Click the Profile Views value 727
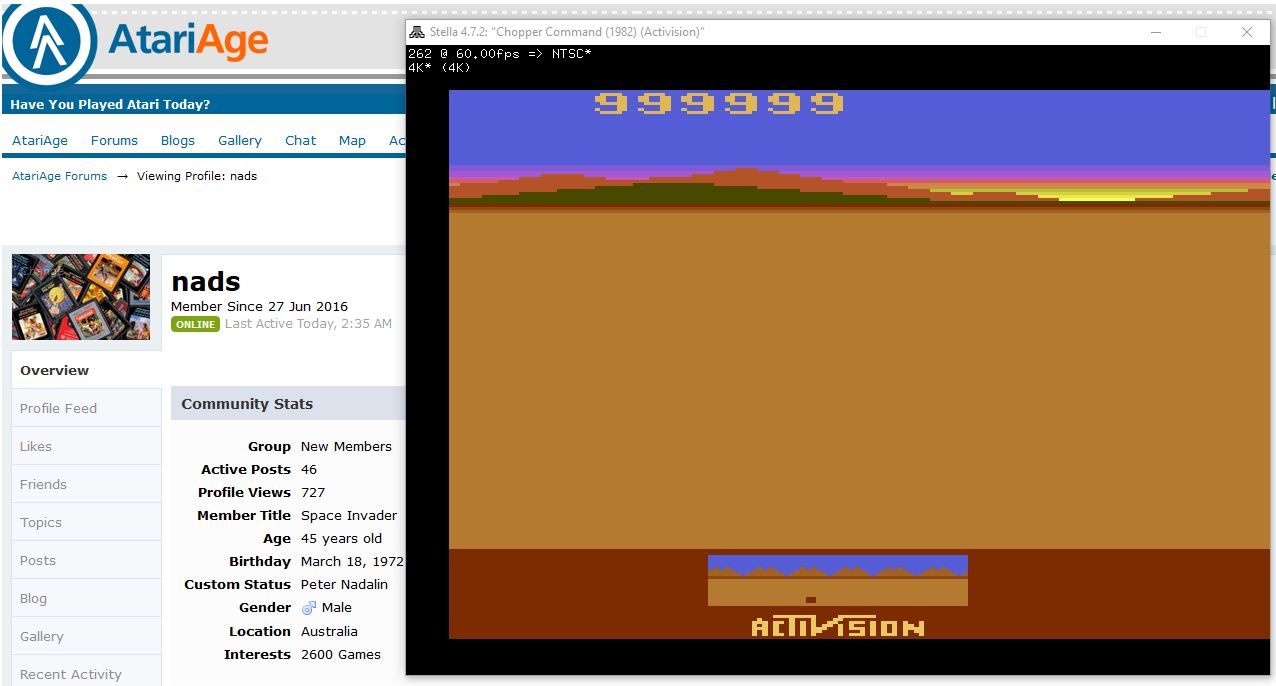 tap(313, 493)
